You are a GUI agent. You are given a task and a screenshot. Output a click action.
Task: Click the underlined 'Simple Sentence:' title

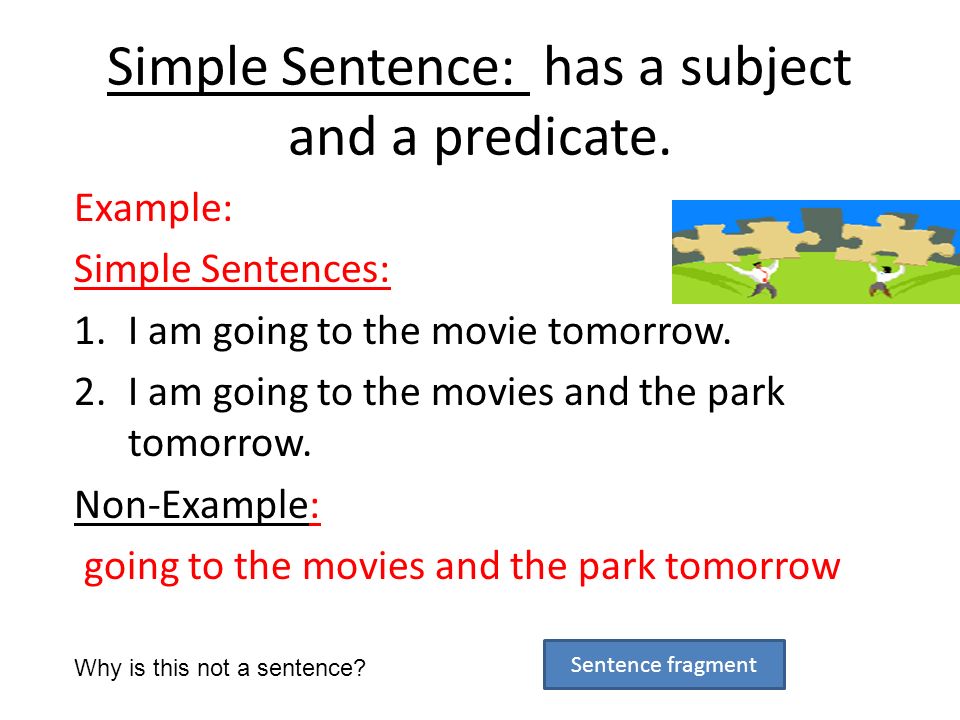[311, 67]
